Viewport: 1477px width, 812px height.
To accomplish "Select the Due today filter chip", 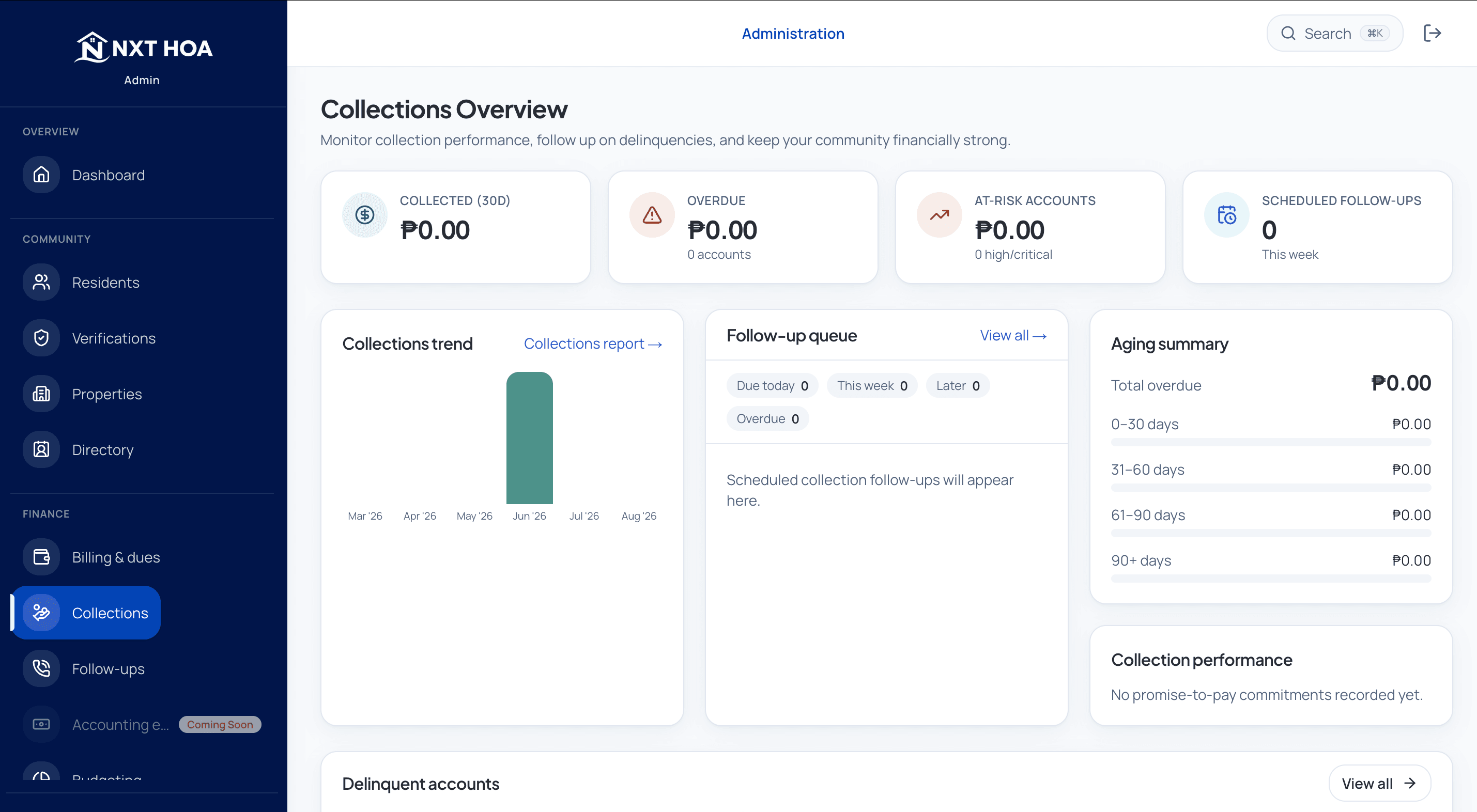I will [x=772, y=386].
